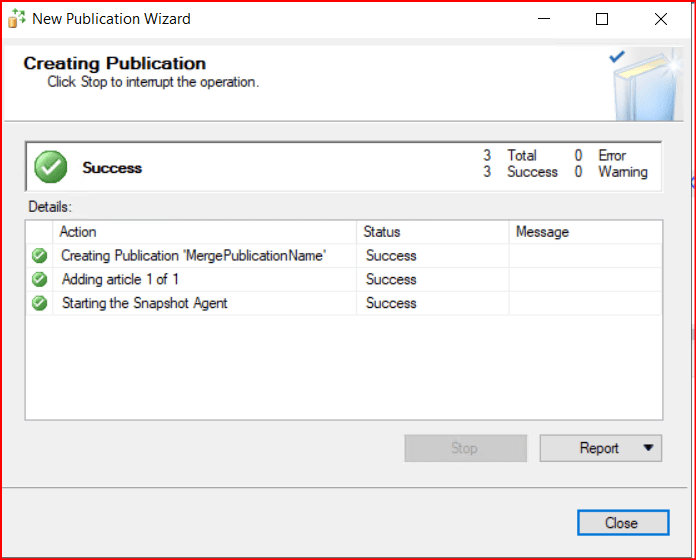Close the wizard using title bar X

pyautogui.click(x=660, y=19)
